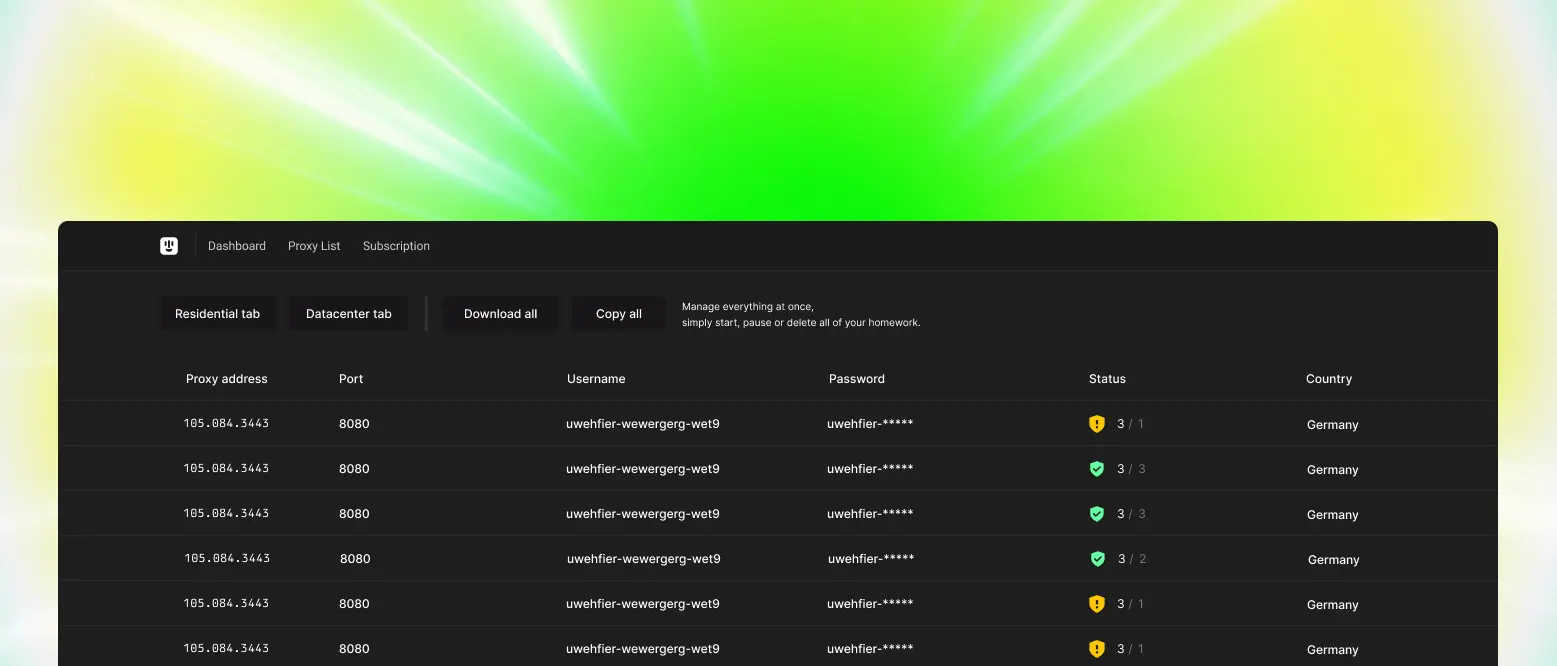Click the green status shield on the third proxy row
This screenshot has width=1557, height=666.
[1097, 513]
